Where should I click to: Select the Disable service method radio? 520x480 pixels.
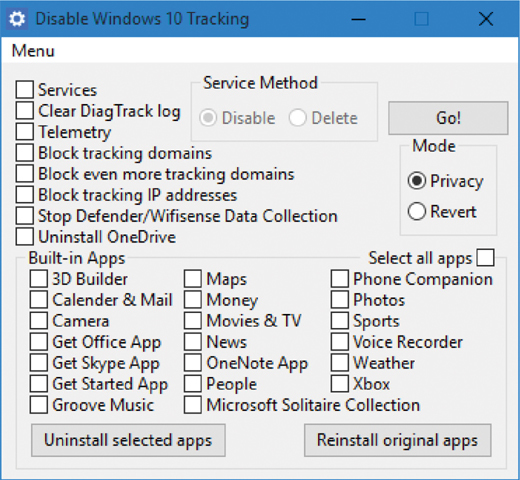[208, 118]
